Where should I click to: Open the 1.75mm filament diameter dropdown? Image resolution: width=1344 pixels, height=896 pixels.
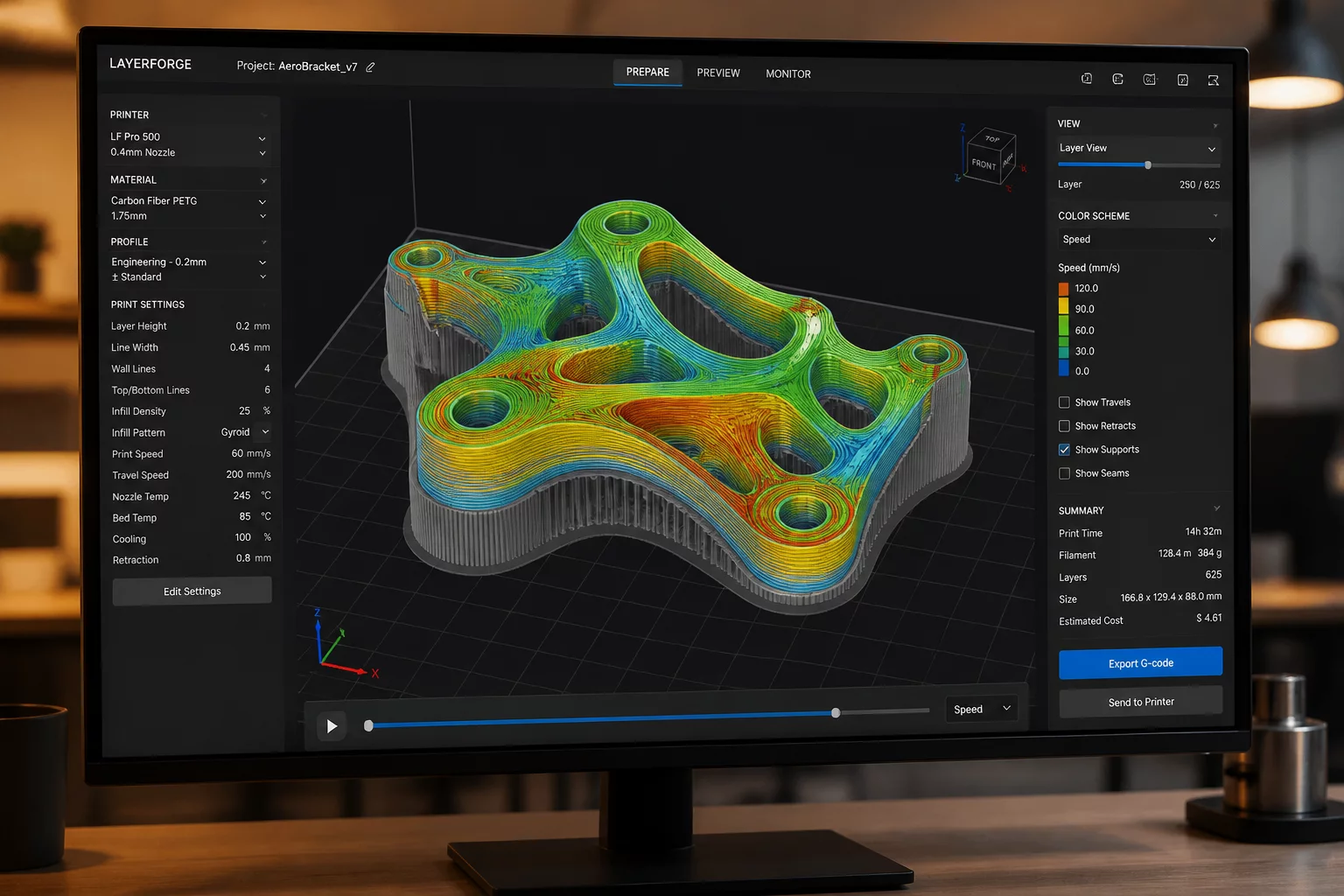point(188,216)
